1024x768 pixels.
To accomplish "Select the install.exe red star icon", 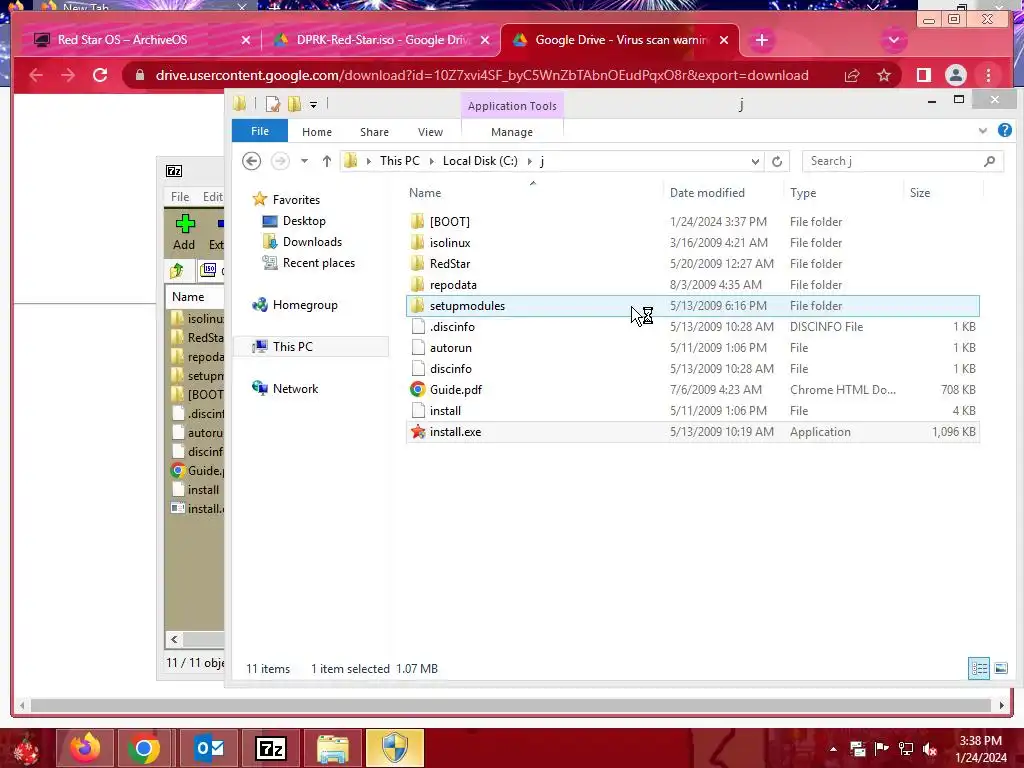I will point(417,432).
